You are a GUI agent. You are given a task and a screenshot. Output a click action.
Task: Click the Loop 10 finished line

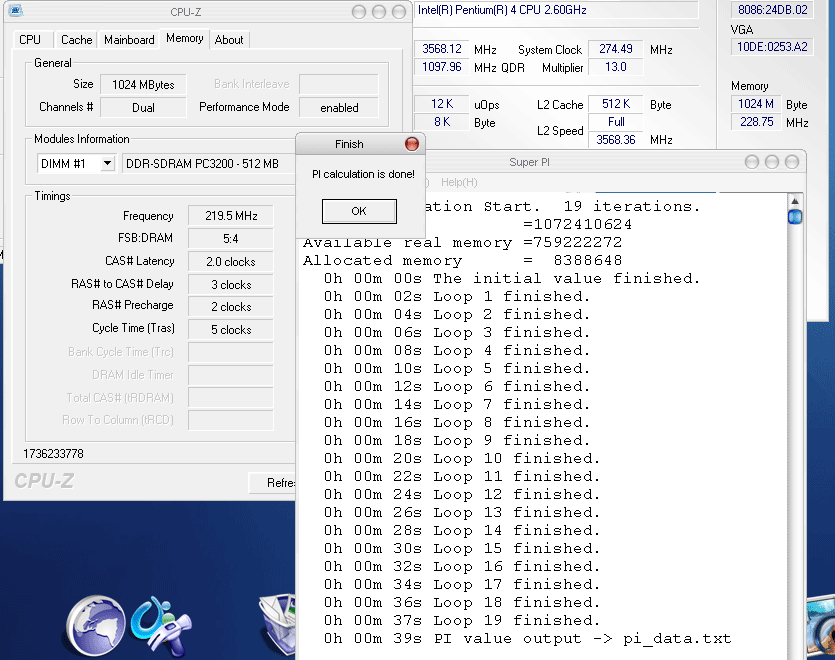tap(462, 459)
